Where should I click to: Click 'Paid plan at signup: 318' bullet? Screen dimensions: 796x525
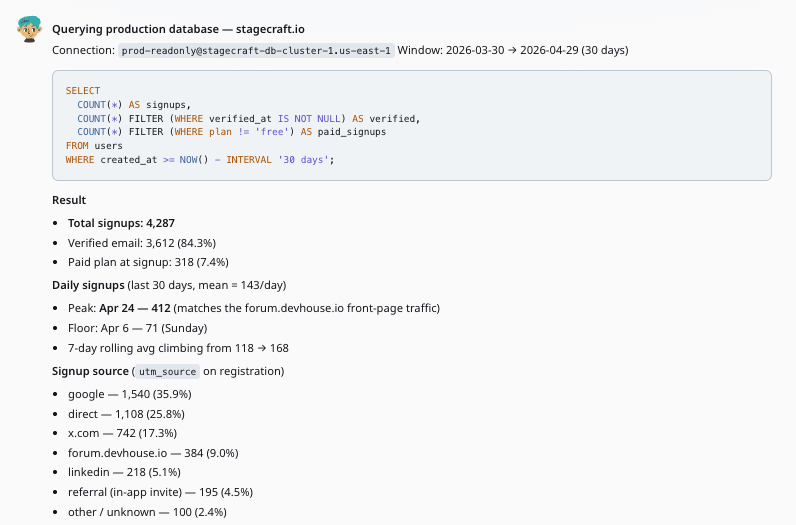[x=148, y=262]
